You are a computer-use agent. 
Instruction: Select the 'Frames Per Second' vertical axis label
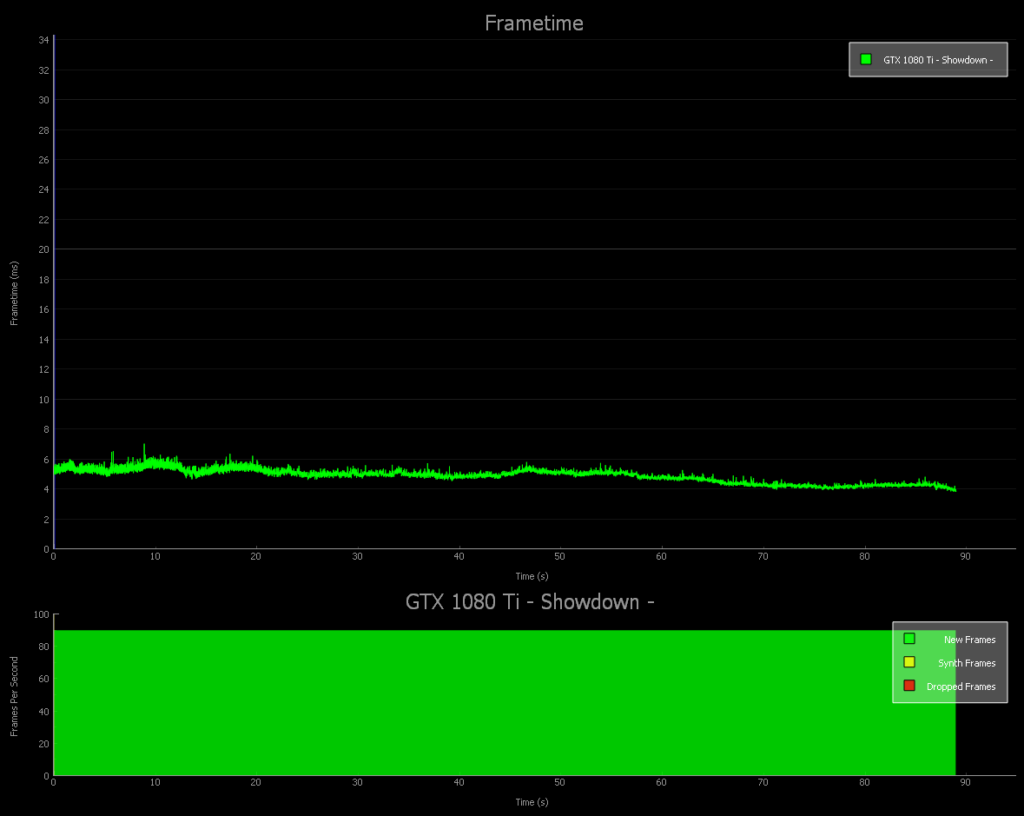(15, 696)
